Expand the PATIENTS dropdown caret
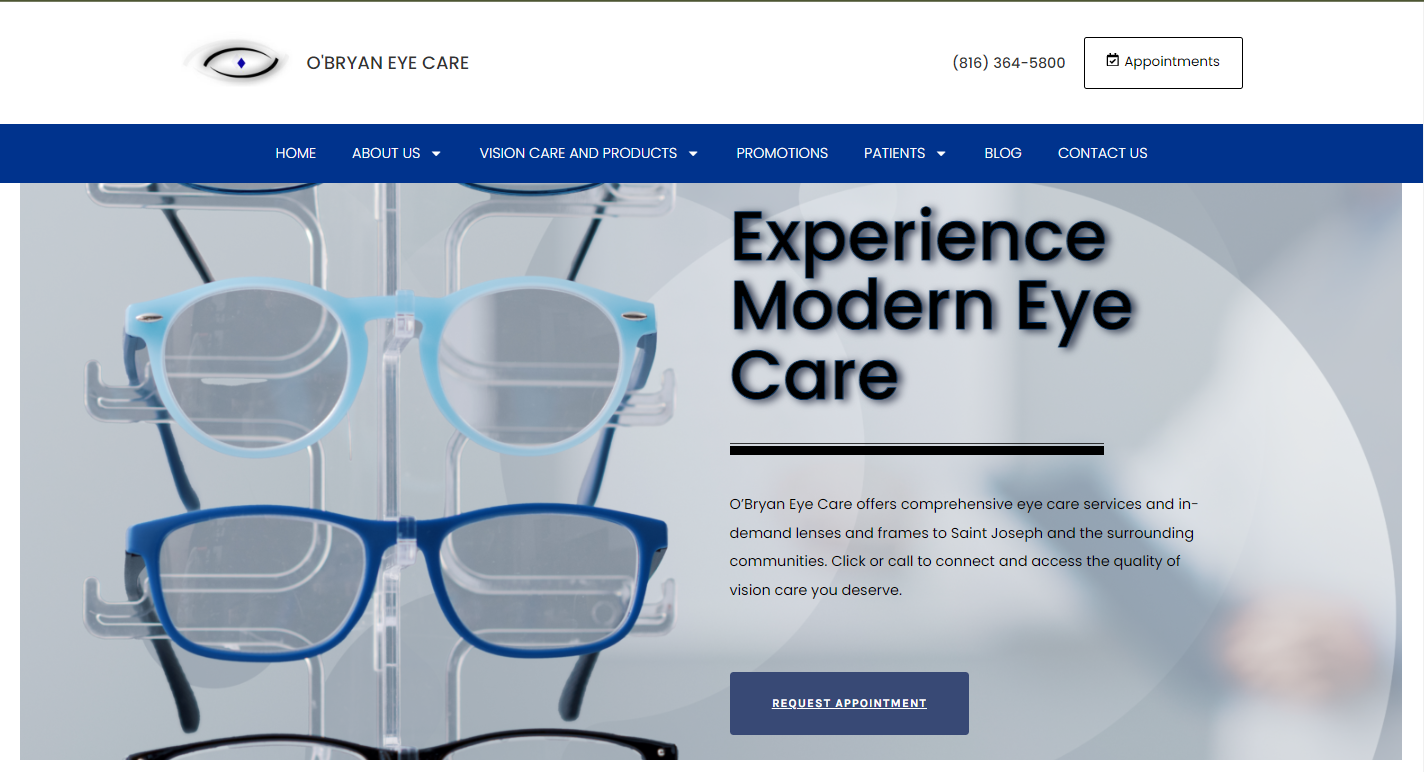This screenshot has height=772, width=1424. coord(941,154)
